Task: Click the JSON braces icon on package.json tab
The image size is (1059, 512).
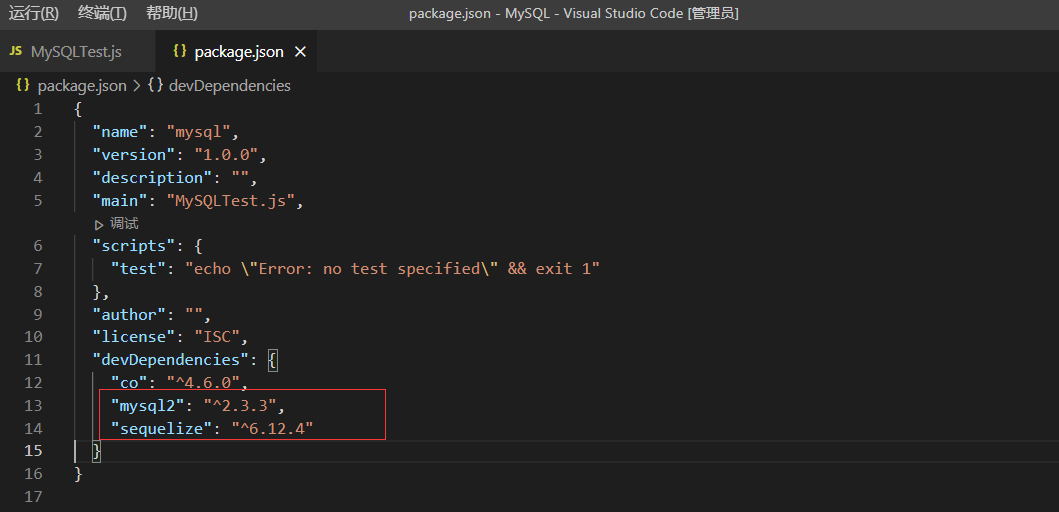Action: click(x=180, y=51)
